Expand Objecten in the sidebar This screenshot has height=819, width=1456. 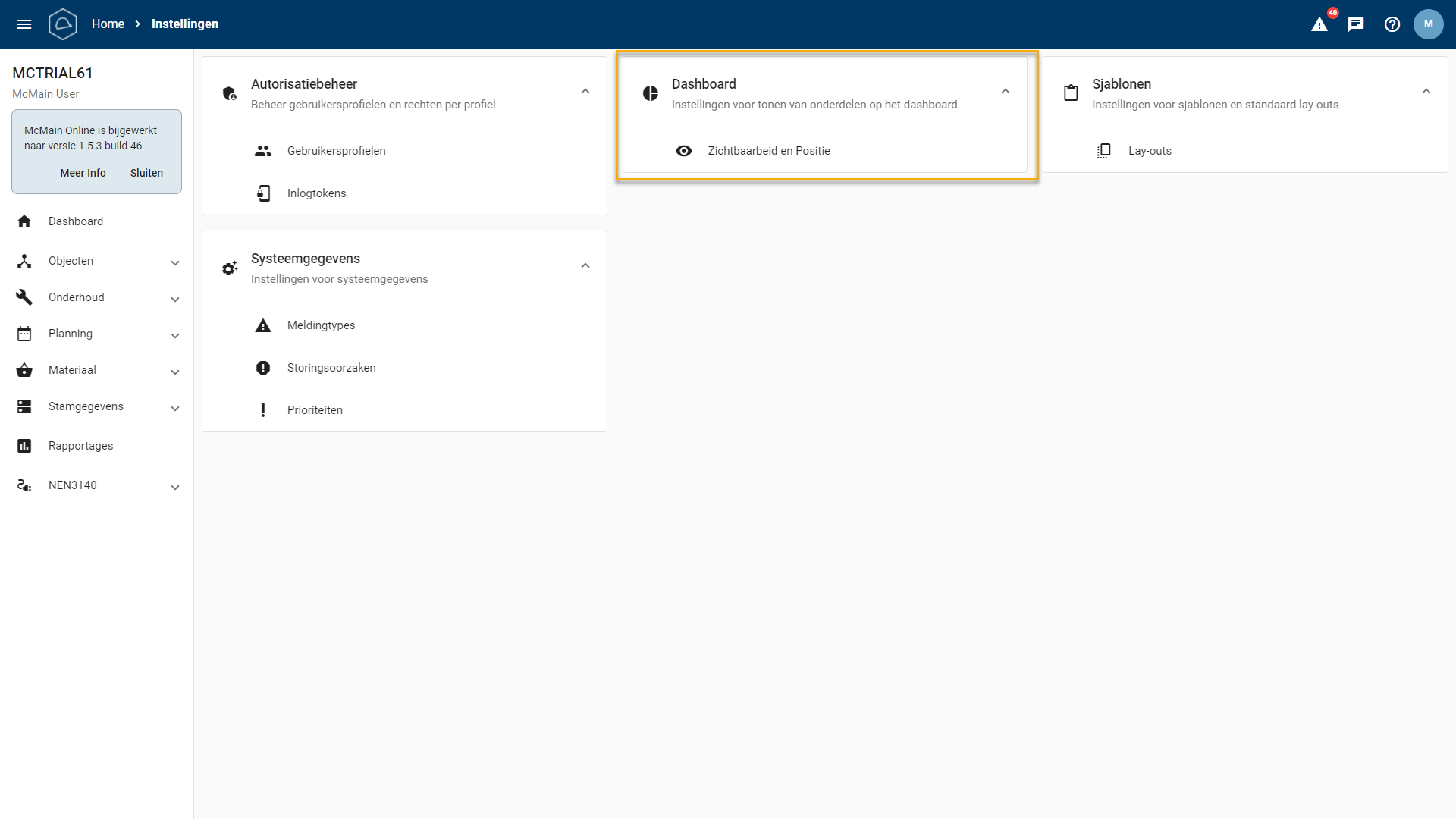point(175,262)
